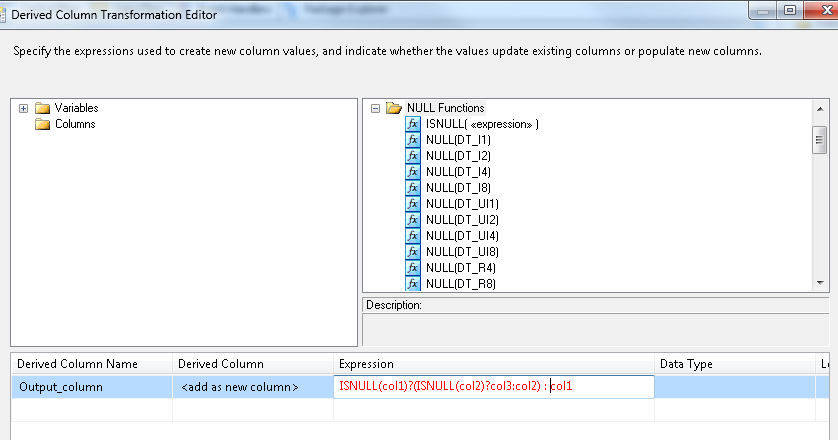The image size is (838, 440).
Task: Click the fx icon beside ISNULL expression function
Action: click(x=413, y=124)
